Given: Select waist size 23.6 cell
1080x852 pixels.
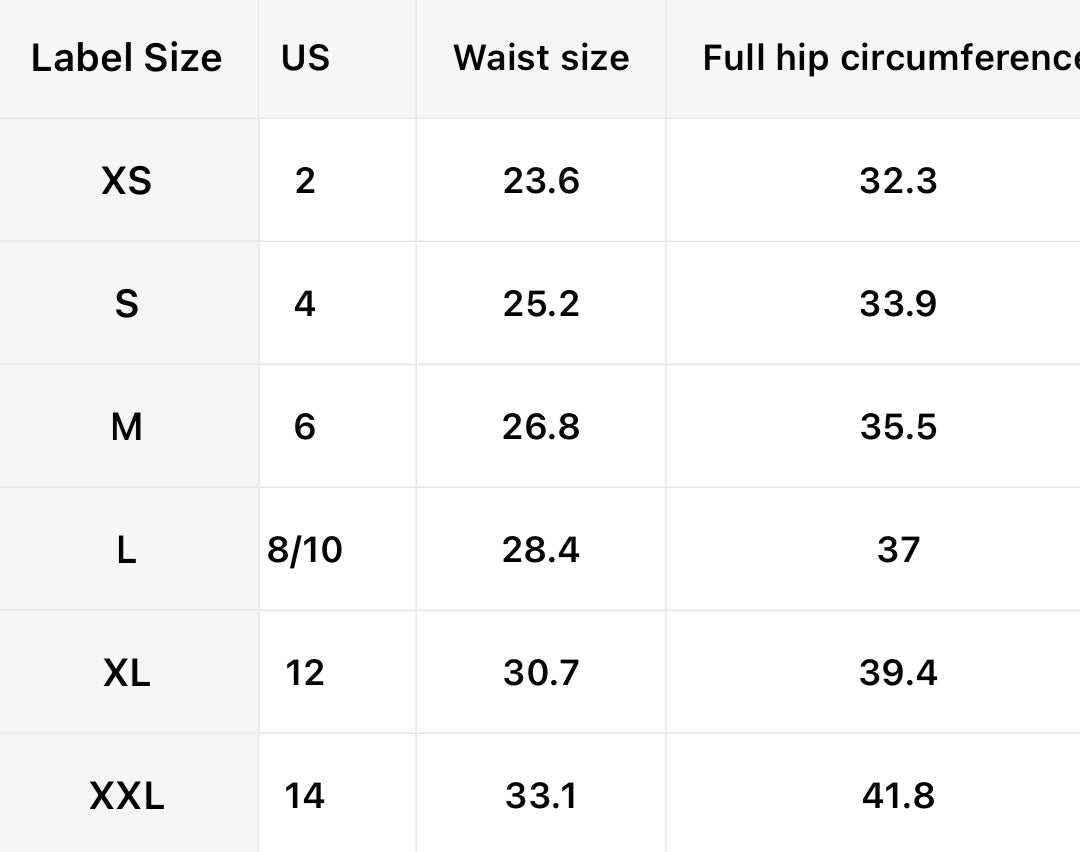Looking at the screenshot, I should (x=541, y=181).
